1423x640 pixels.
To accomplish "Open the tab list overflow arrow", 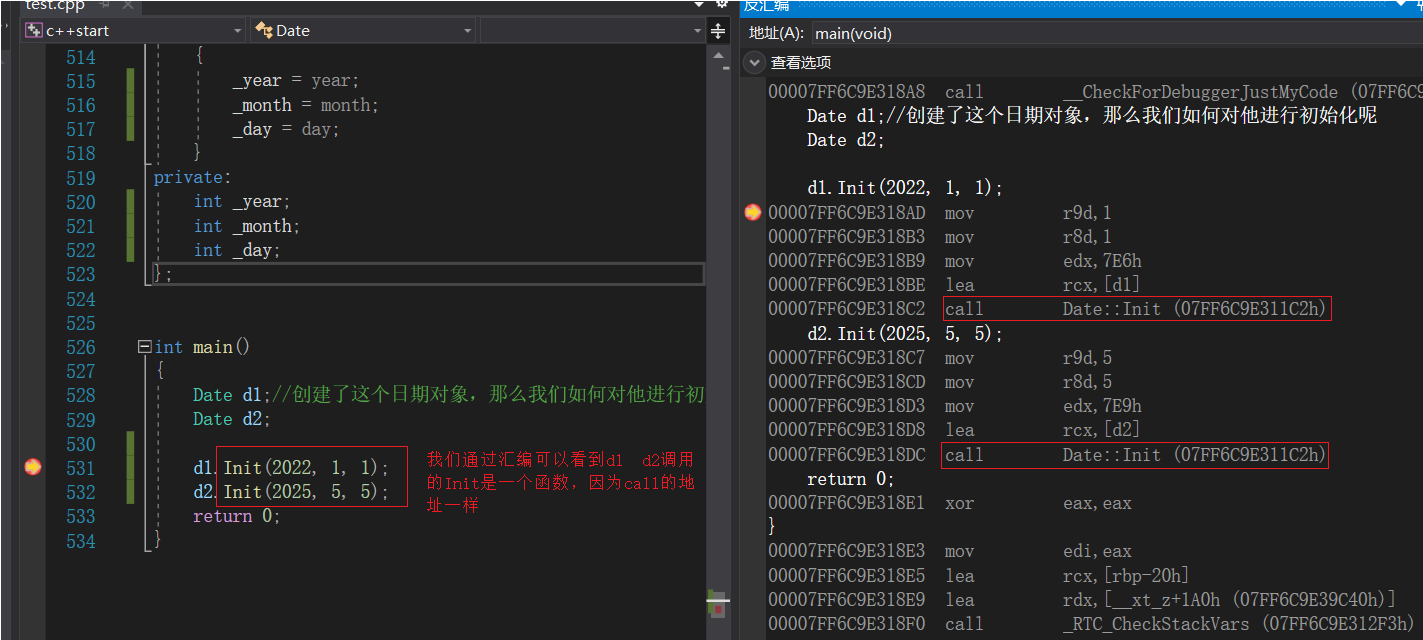I will 696,5.
